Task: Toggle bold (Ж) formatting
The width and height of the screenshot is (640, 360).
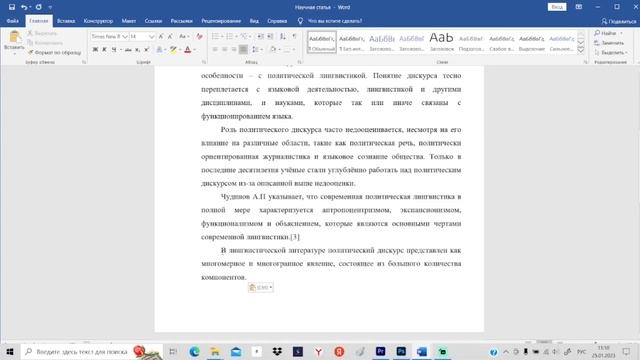Action: 95,49
